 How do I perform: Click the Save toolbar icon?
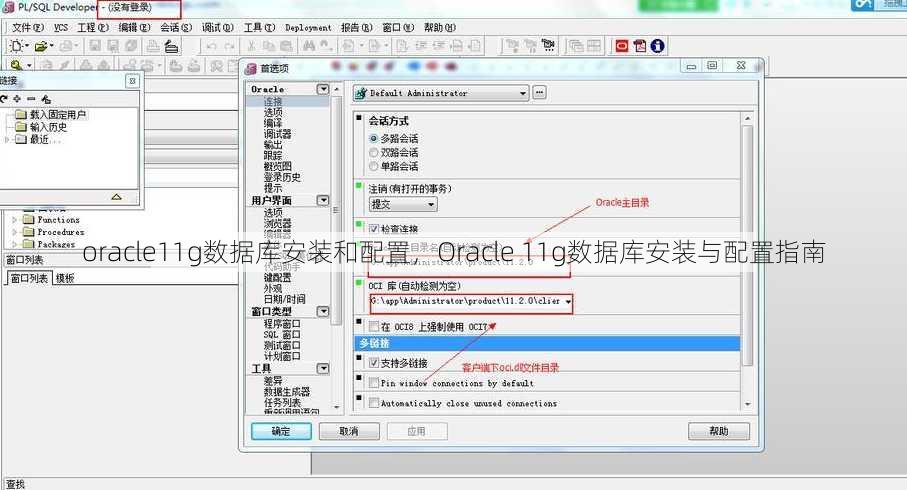pos(95,46)
